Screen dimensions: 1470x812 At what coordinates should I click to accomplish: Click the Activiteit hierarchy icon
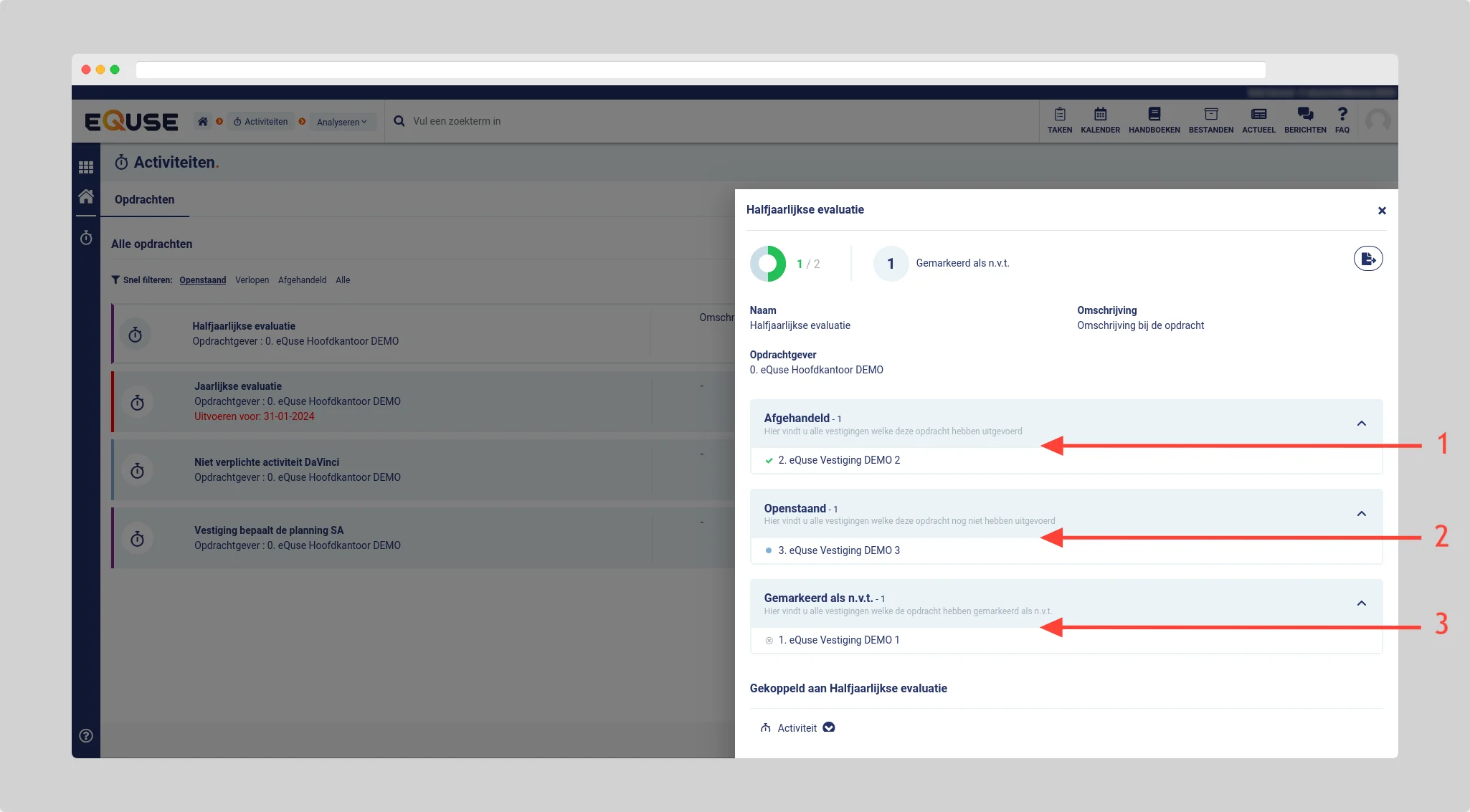[766, 727]
